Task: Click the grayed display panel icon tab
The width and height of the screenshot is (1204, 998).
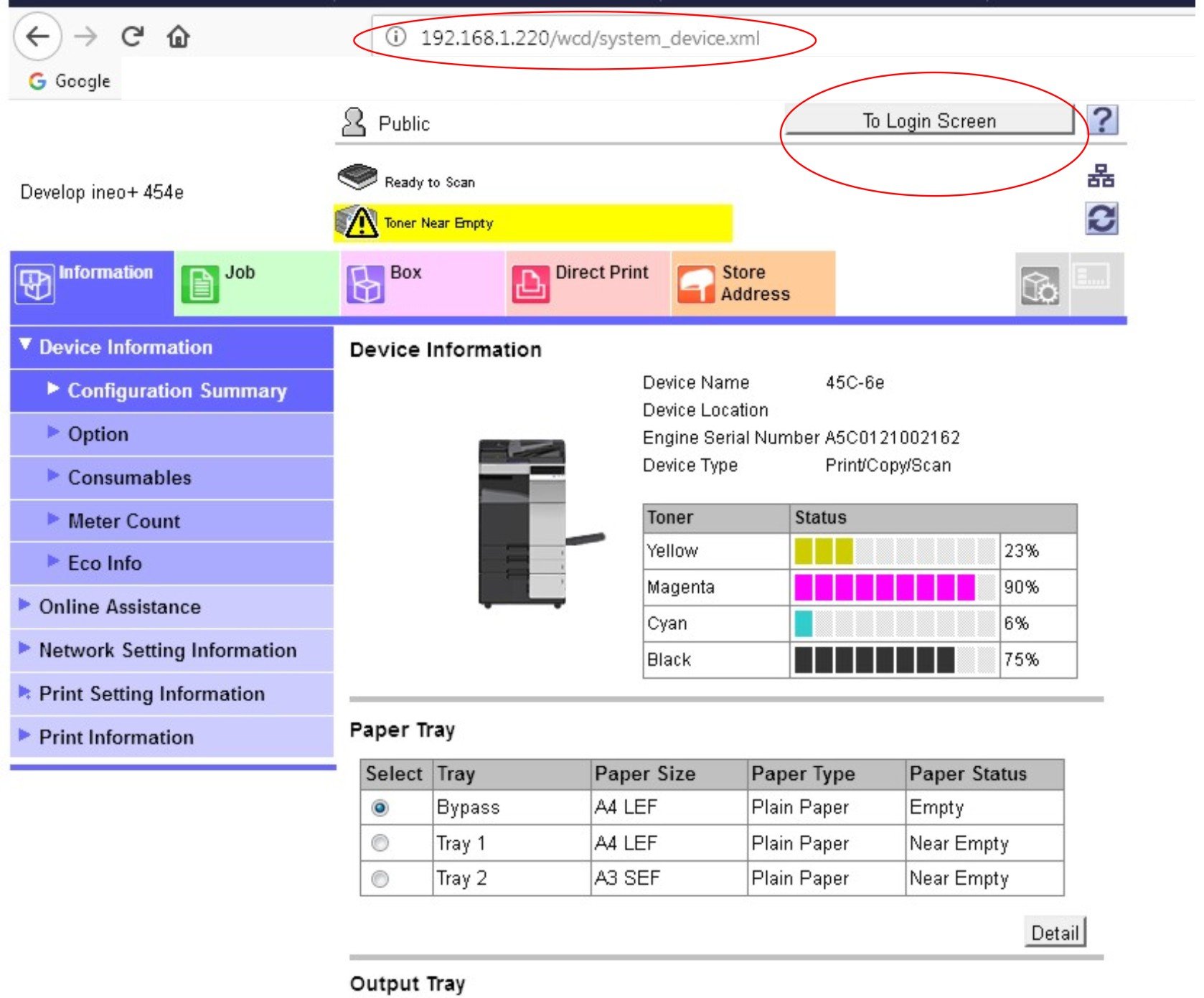Action: coord(1096,285)
